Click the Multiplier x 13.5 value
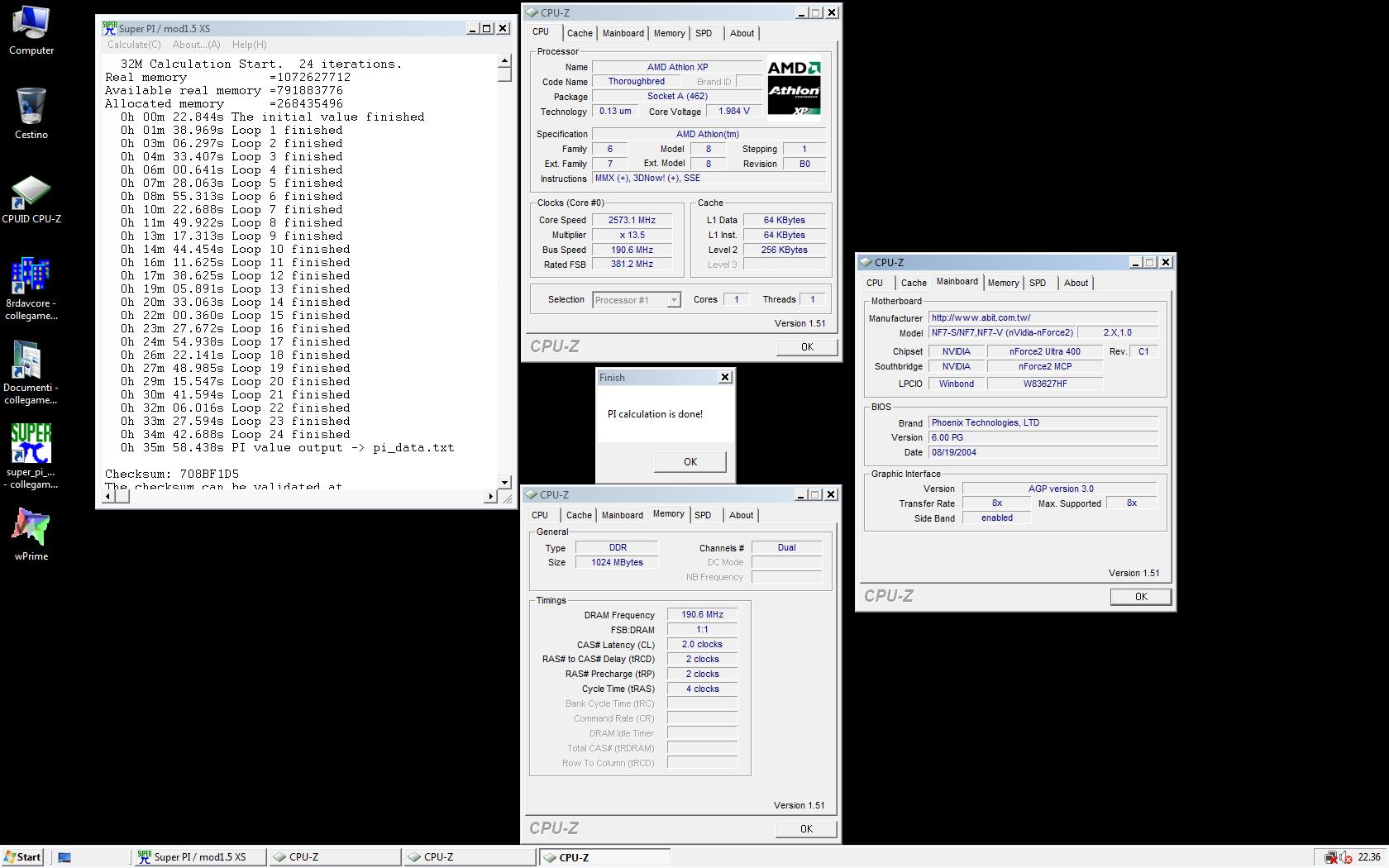1389x868 pixels. 632,235
